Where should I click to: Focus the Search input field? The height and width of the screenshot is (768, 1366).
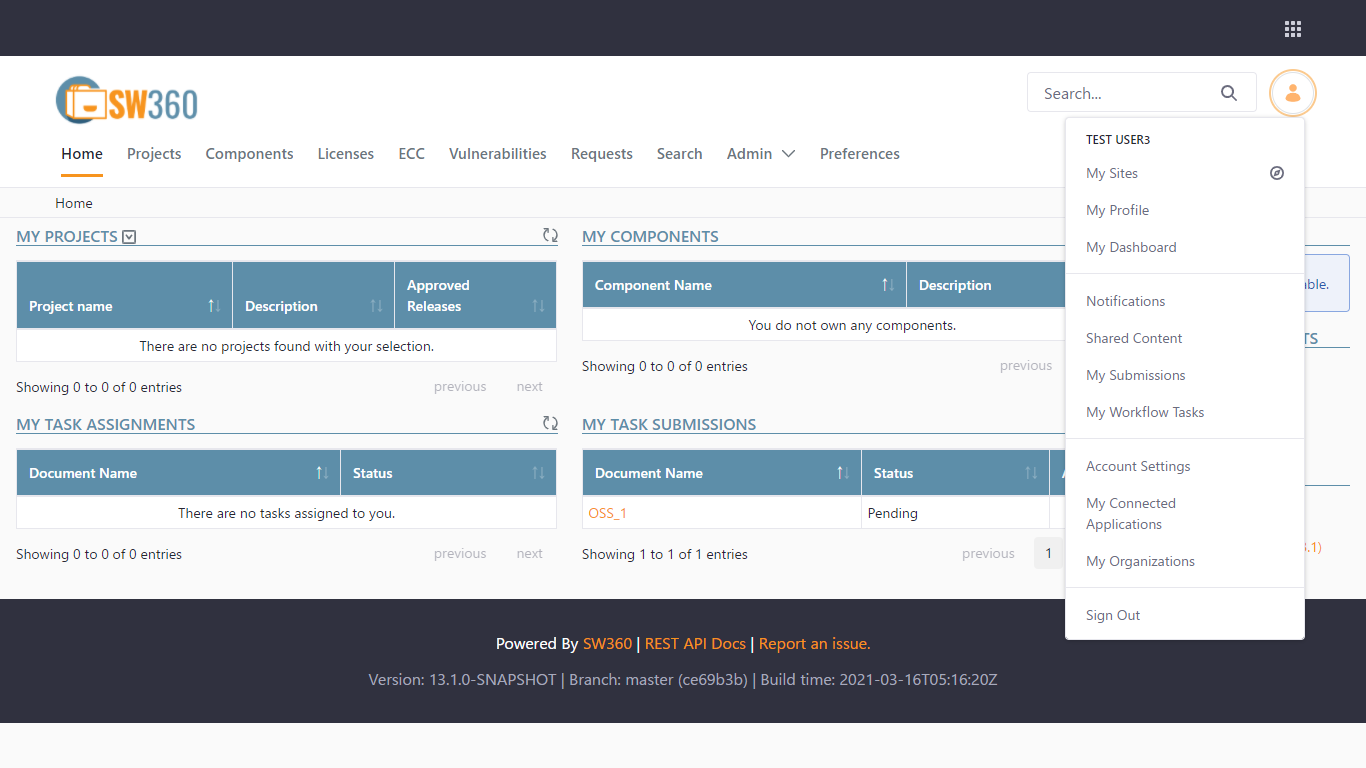(x=1124, y=93)
